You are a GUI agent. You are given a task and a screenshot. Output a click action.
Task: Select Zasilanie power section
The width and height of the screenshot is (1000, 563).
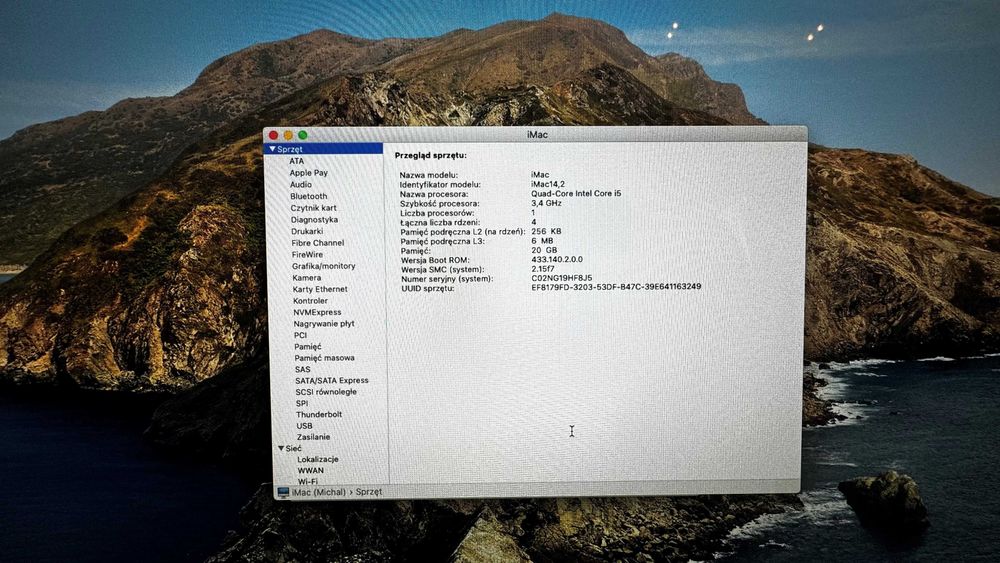pos(313,437)
